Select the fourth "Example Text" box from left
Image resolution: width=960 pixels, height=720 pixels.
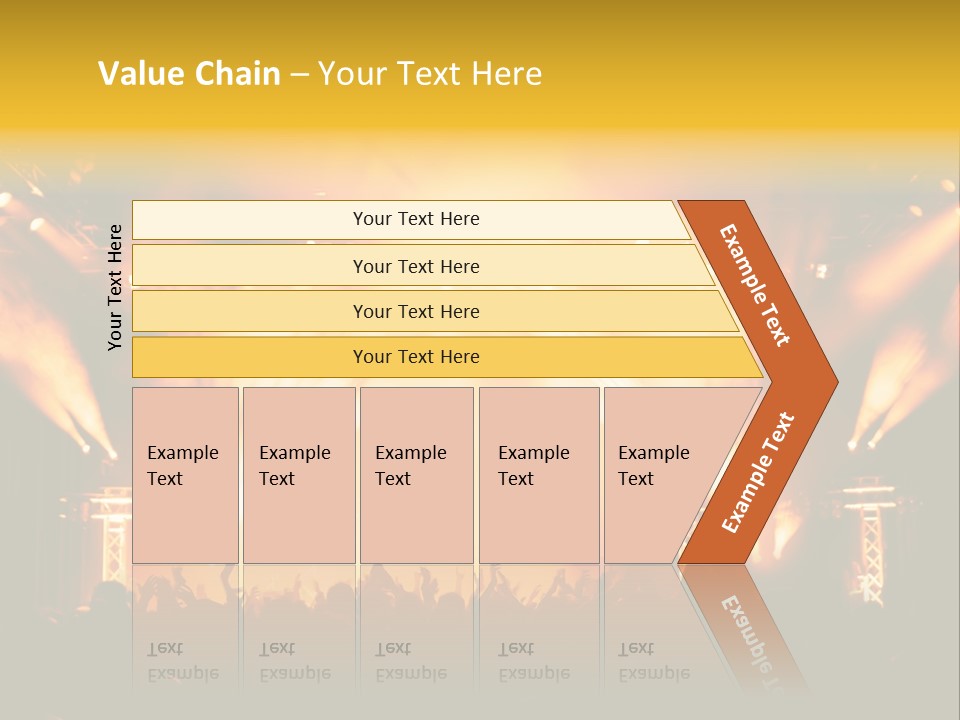click(539, 475)
